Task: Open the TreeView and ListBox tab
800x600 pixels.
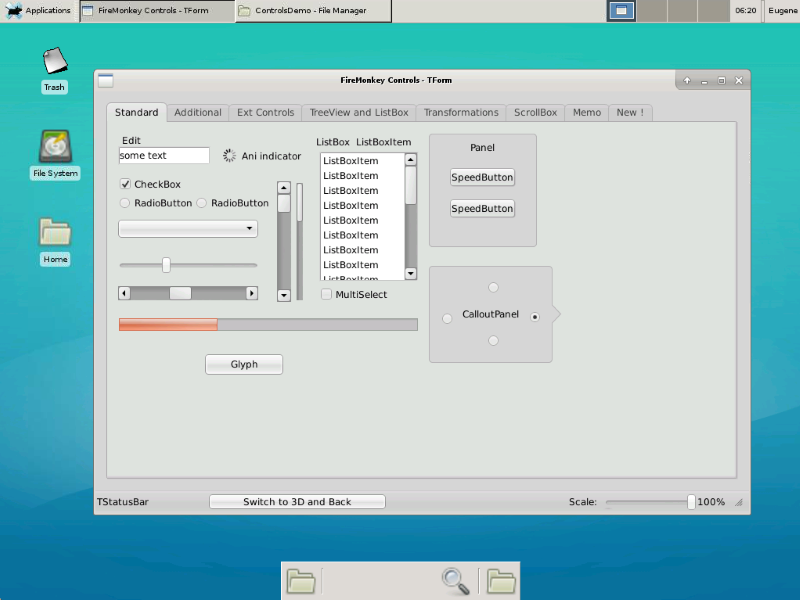Action: pos(359,112)
